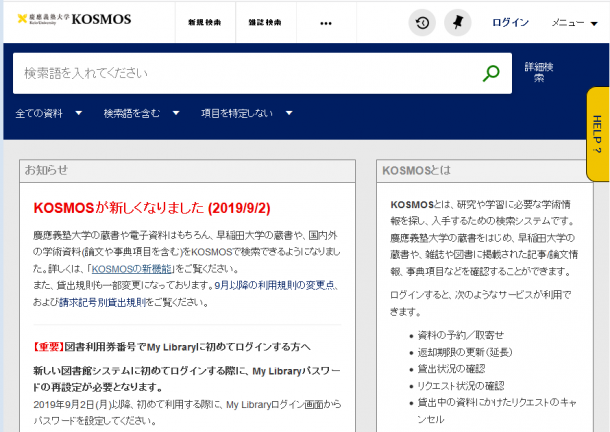Show more navigation items via ellipsis
The width and height of the screenshot is (610, 432).
pos(326,23)
